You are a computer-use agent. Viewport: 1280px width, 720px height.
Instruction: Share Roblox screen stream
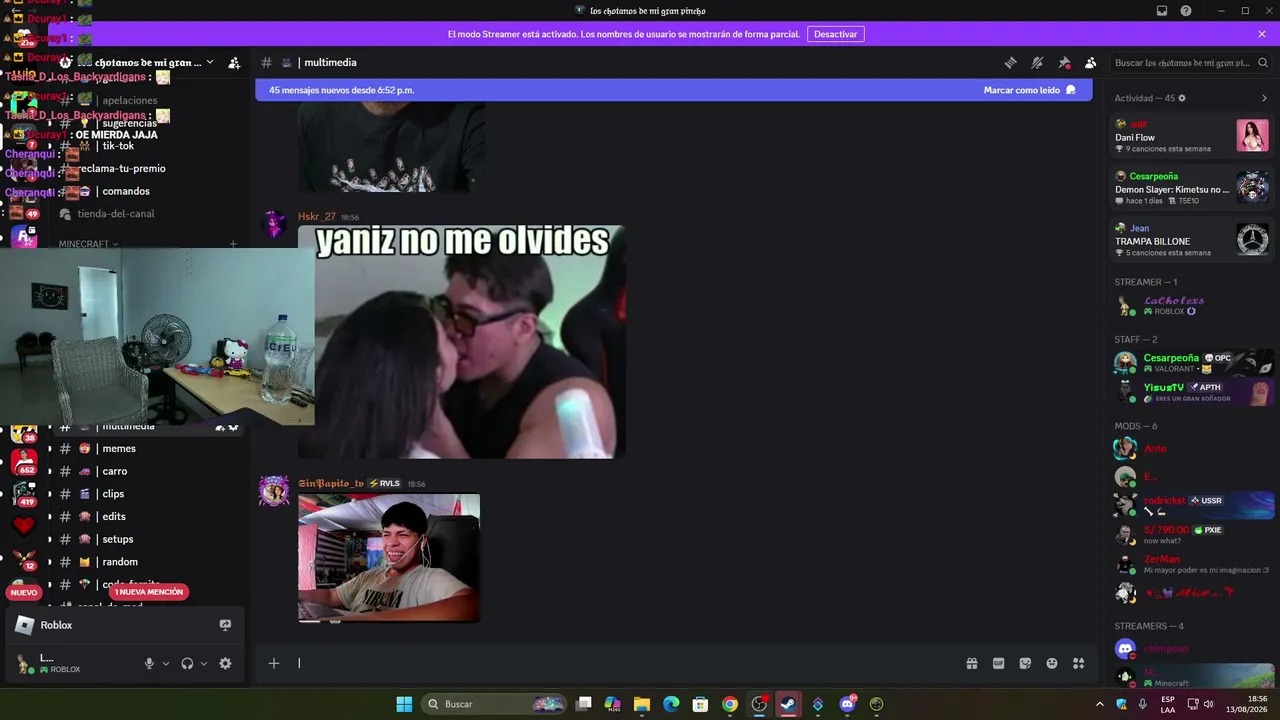pyautogui.click(x=225, y=625)
